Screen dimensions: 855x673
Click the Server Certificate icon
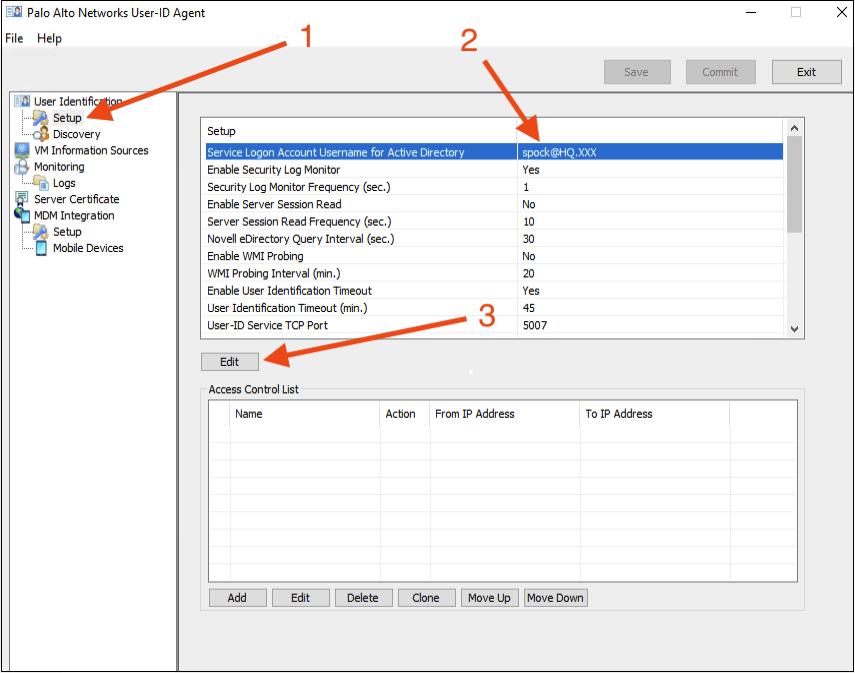pos(22,199)
